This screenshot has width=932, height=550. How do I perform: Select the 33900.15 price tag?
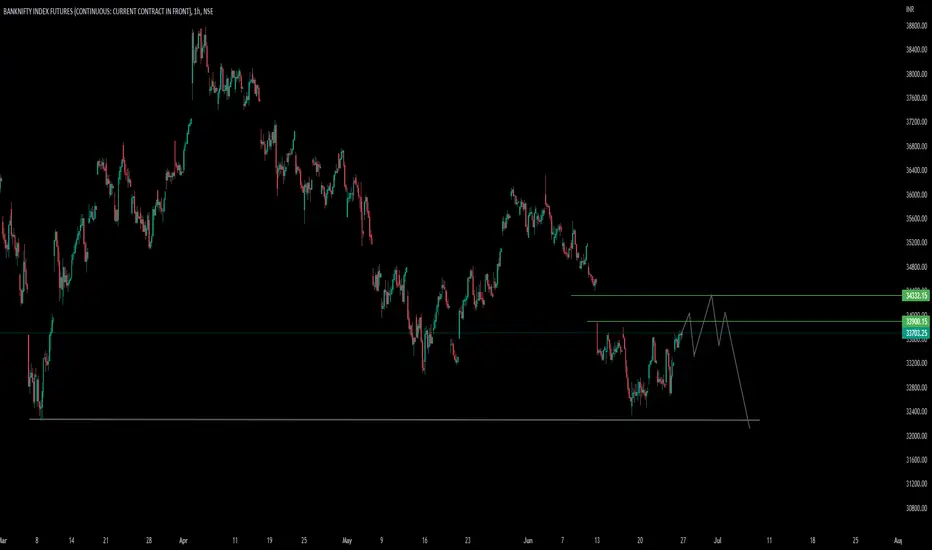(x=915, y=322)
